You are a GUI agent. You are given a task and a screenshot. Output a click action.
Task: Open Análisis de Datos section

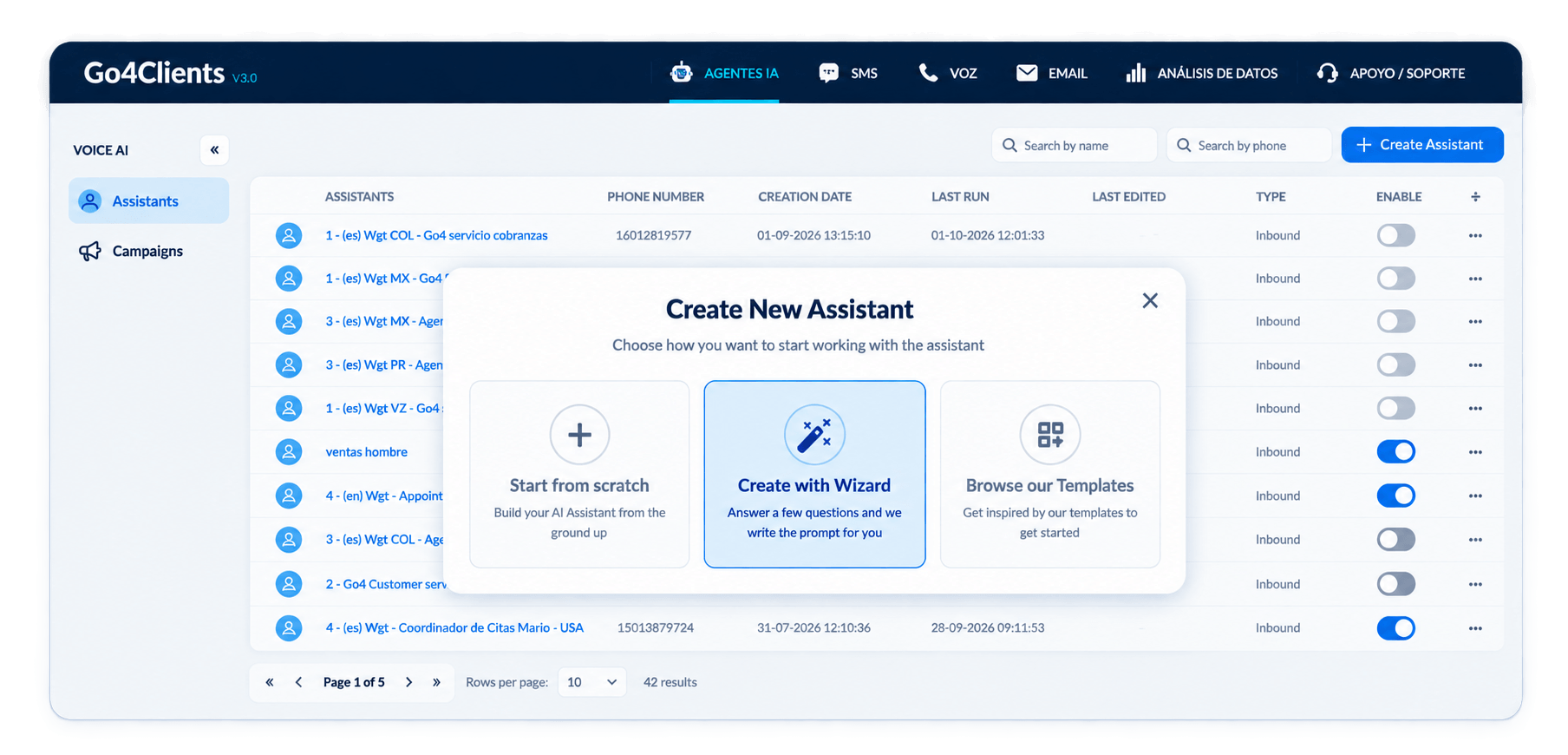pos(1201,73)
